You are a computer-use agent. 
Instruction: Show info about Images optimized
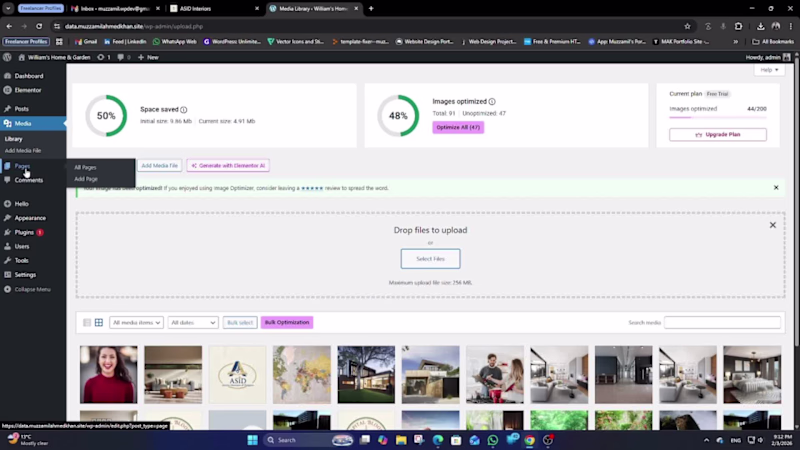pyautogui.click(x=492, y=102)
